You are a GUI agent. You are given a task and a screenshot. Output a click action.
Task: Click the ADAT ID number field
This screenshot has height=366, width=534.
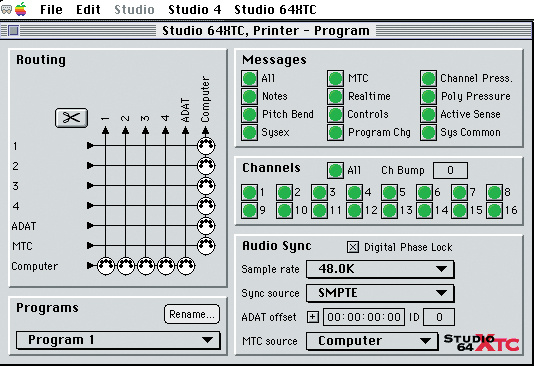(439, 317)
